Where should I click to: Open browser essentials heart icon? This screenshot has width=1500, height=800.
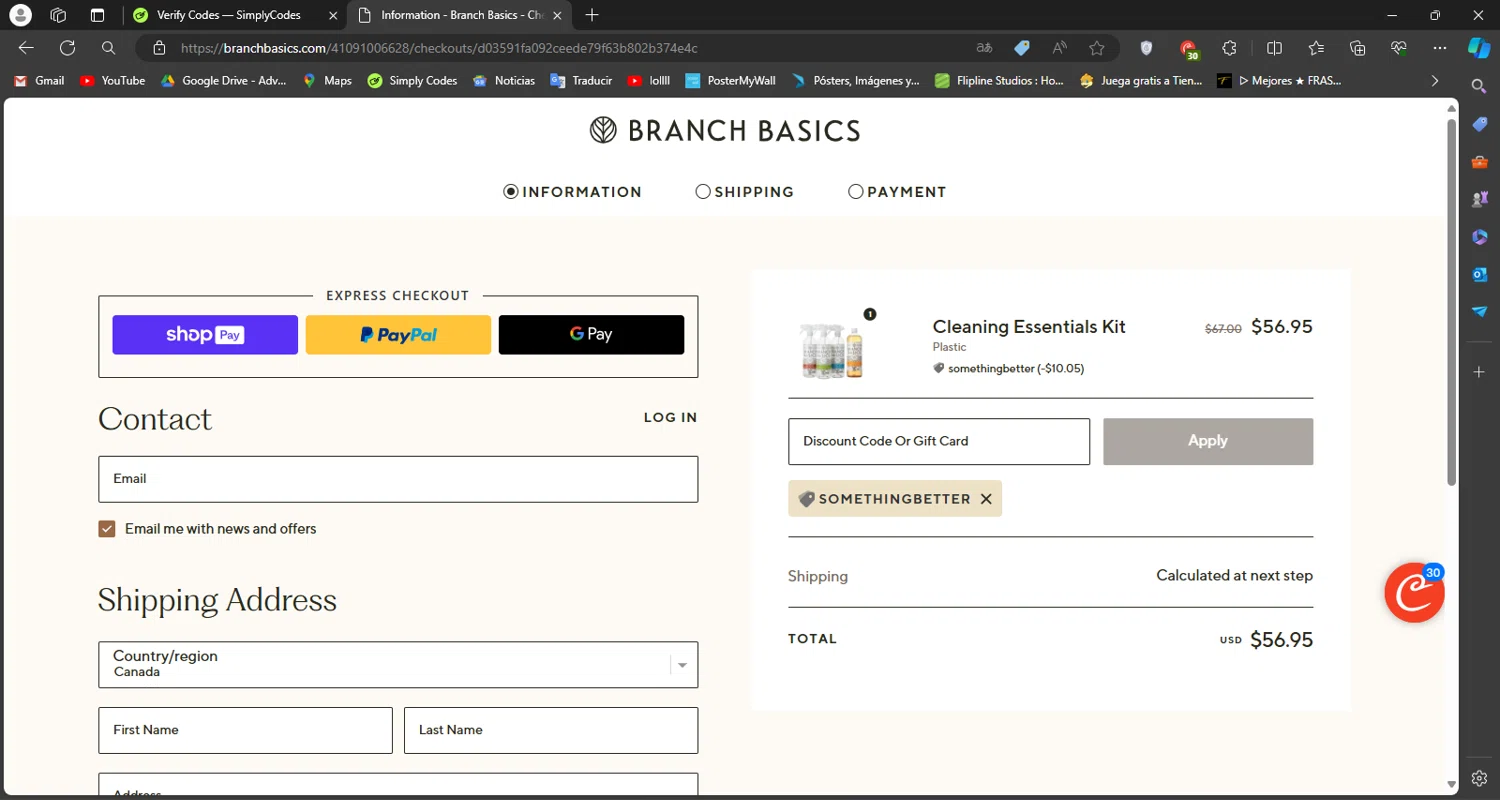click(x=1399, y=48)
